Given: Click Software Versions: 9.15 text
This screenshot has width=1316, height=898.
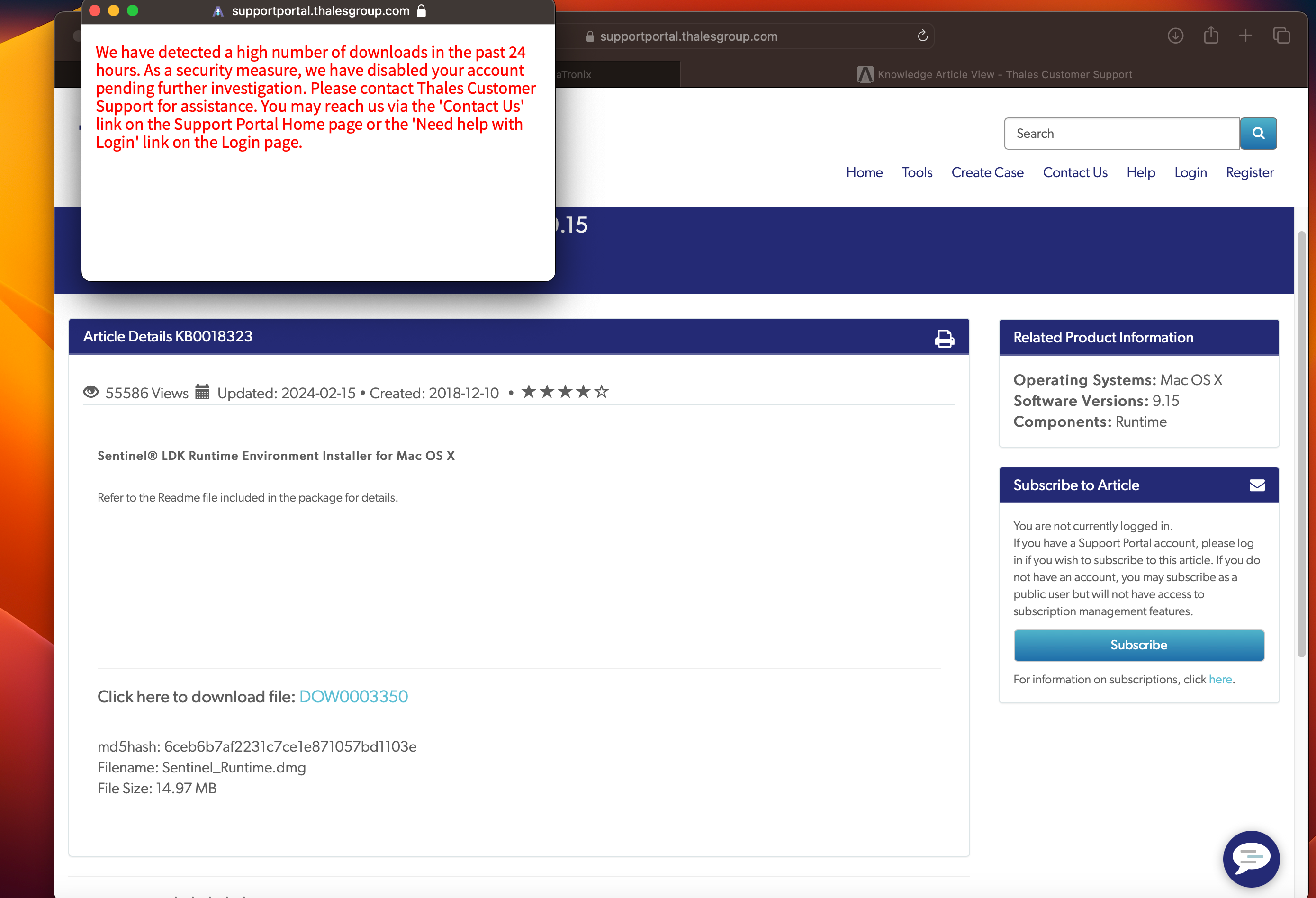Looking at the screenshot, I should point(1096,401).
